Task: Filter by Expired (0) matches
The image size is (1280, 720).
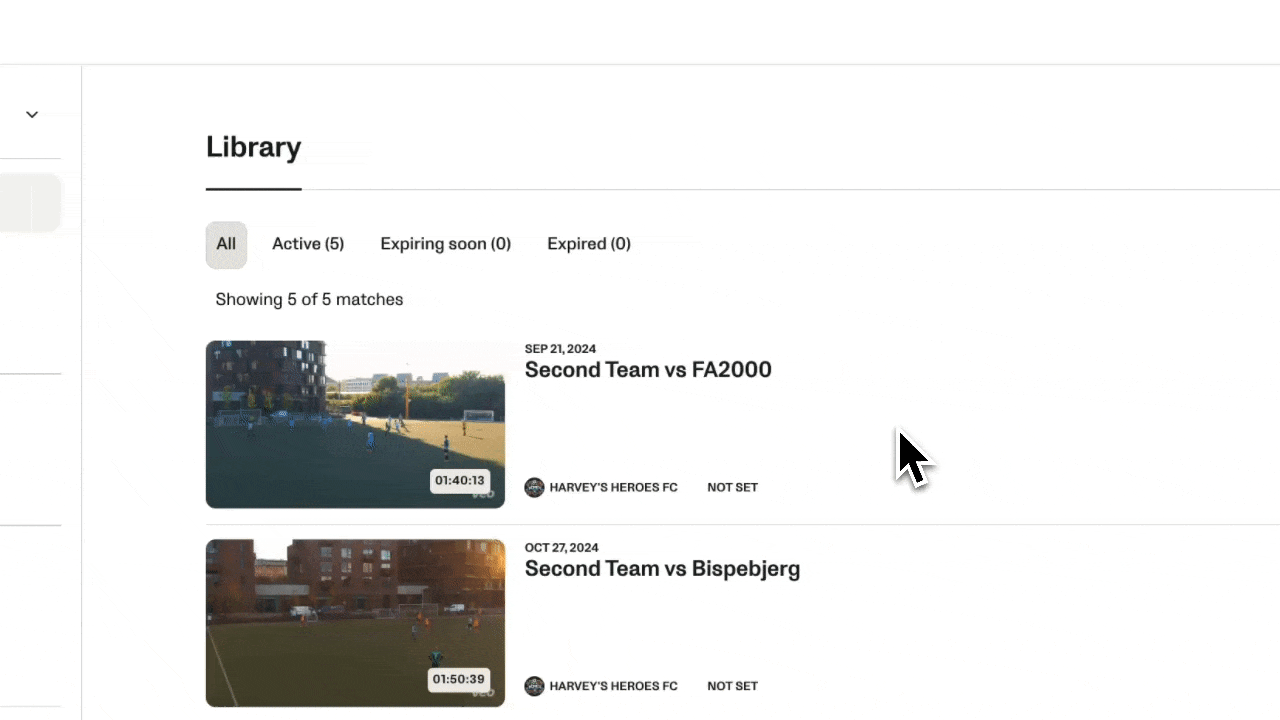Action: click(589, 244)
